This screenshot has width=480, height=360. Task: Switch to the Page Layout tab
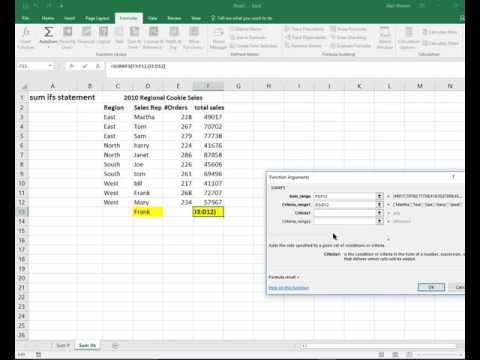coord(97,18)
